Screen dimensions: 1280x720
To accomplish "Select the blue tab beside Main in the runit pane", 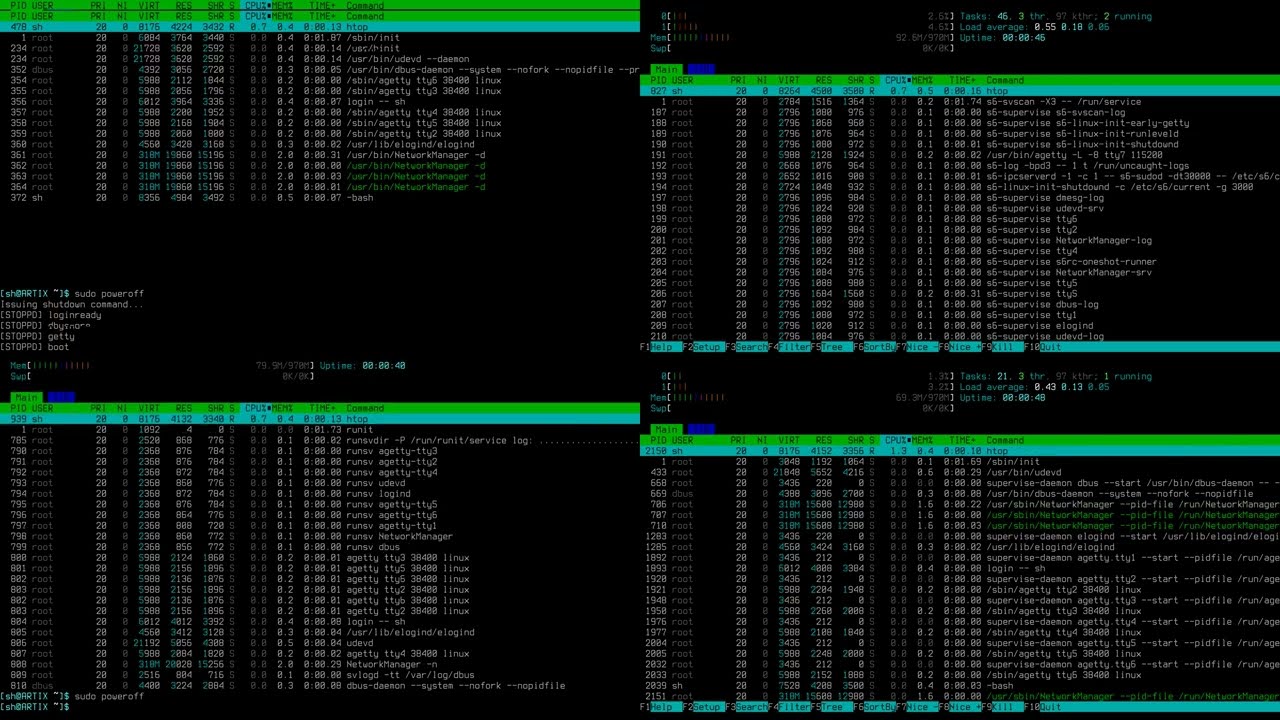I will click(x=61, y=398).
